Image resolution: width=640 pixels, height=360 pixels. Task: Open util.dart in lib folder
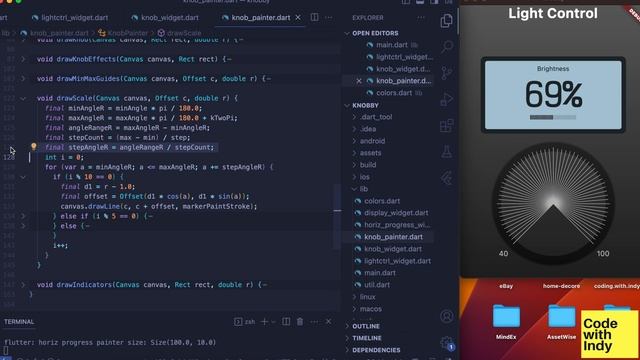[x=377, y=285]
